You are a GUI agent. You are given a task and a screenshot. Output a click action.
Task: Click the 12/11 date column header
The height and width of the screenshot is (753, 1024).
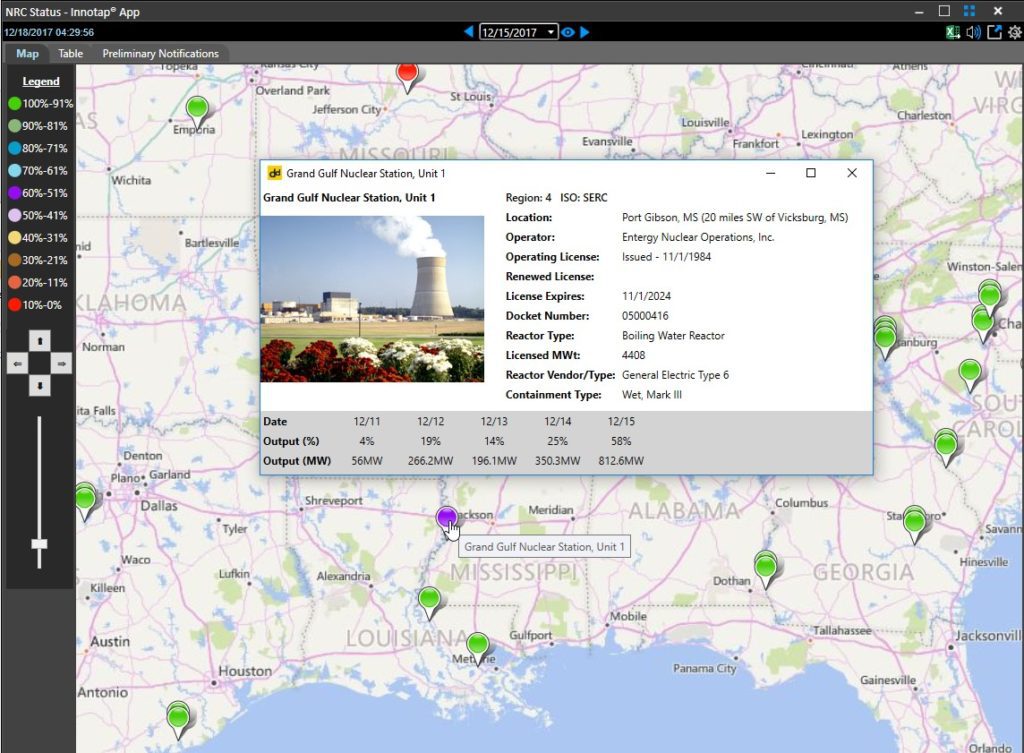[x=366, y=421]
